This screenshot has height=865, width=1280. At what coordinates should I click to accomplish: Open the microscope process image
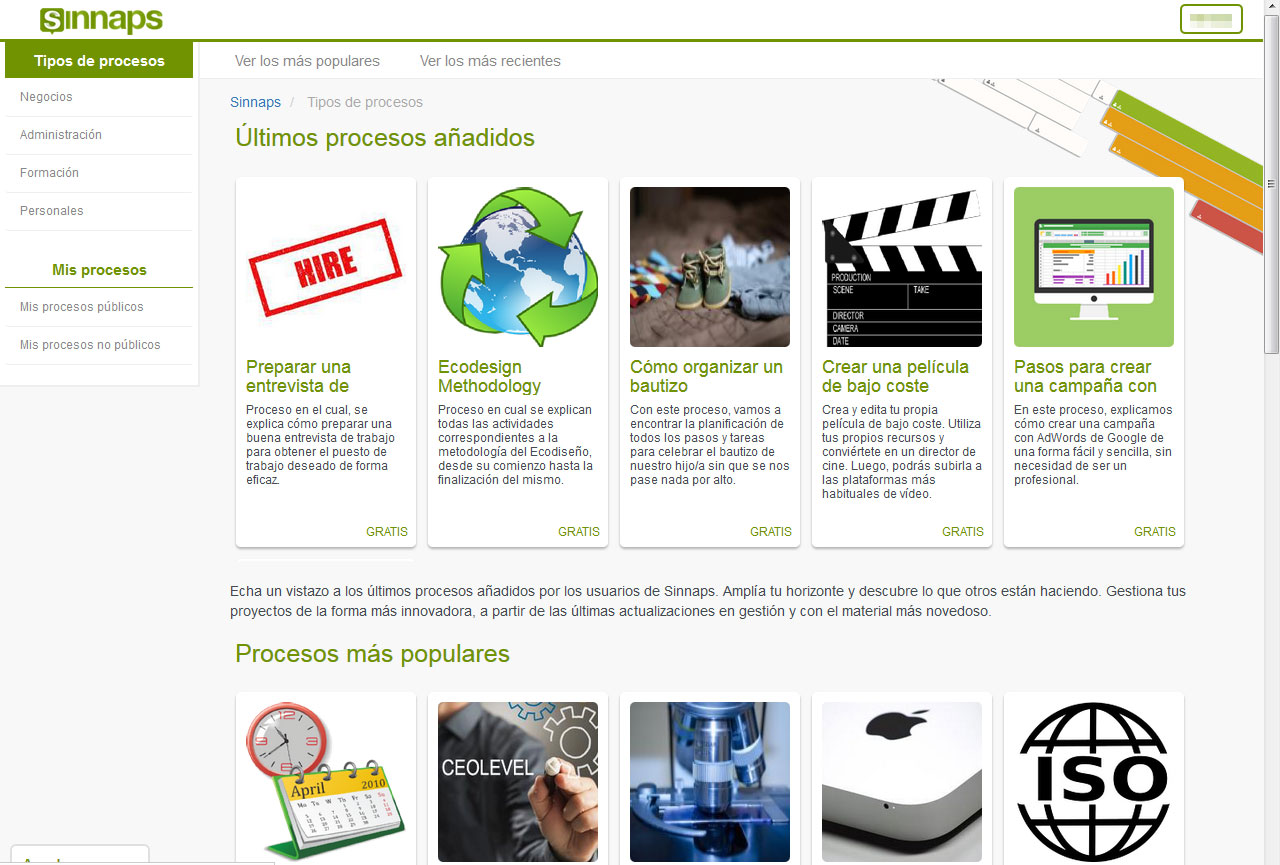[x=709, y=781]
